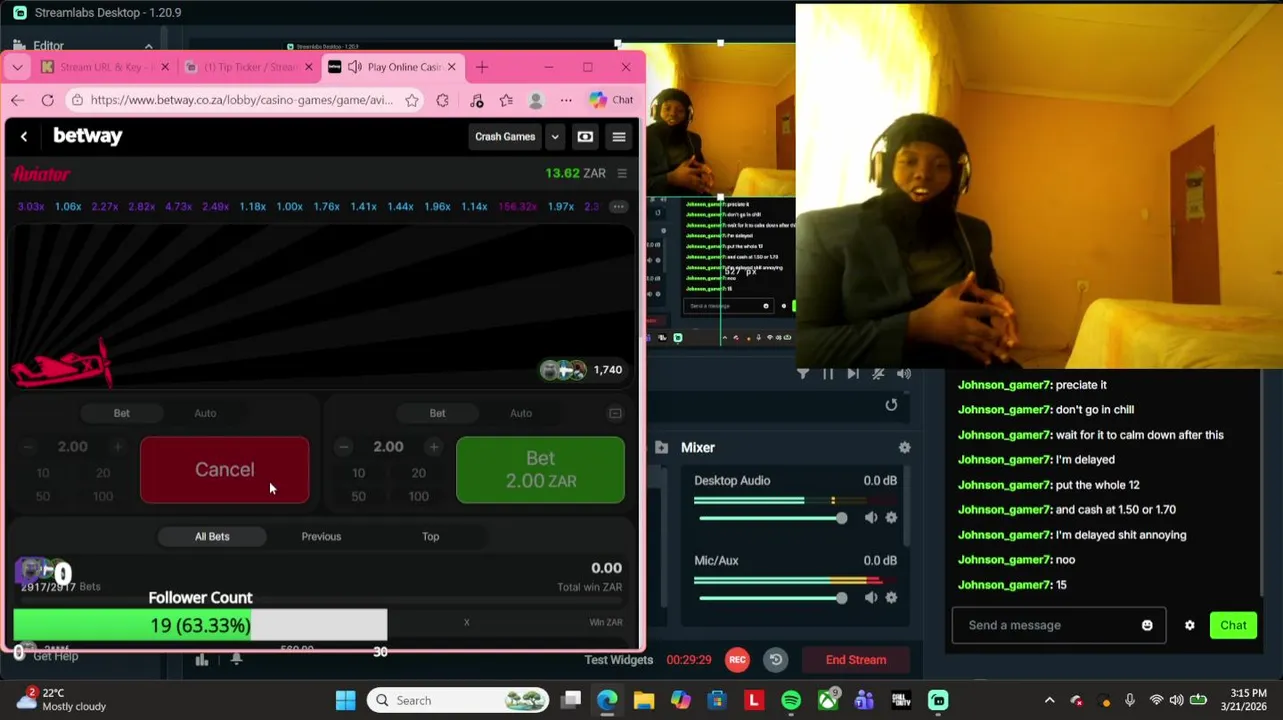
Task: Open Spotify from the taskbar
Action: (791, 701)
